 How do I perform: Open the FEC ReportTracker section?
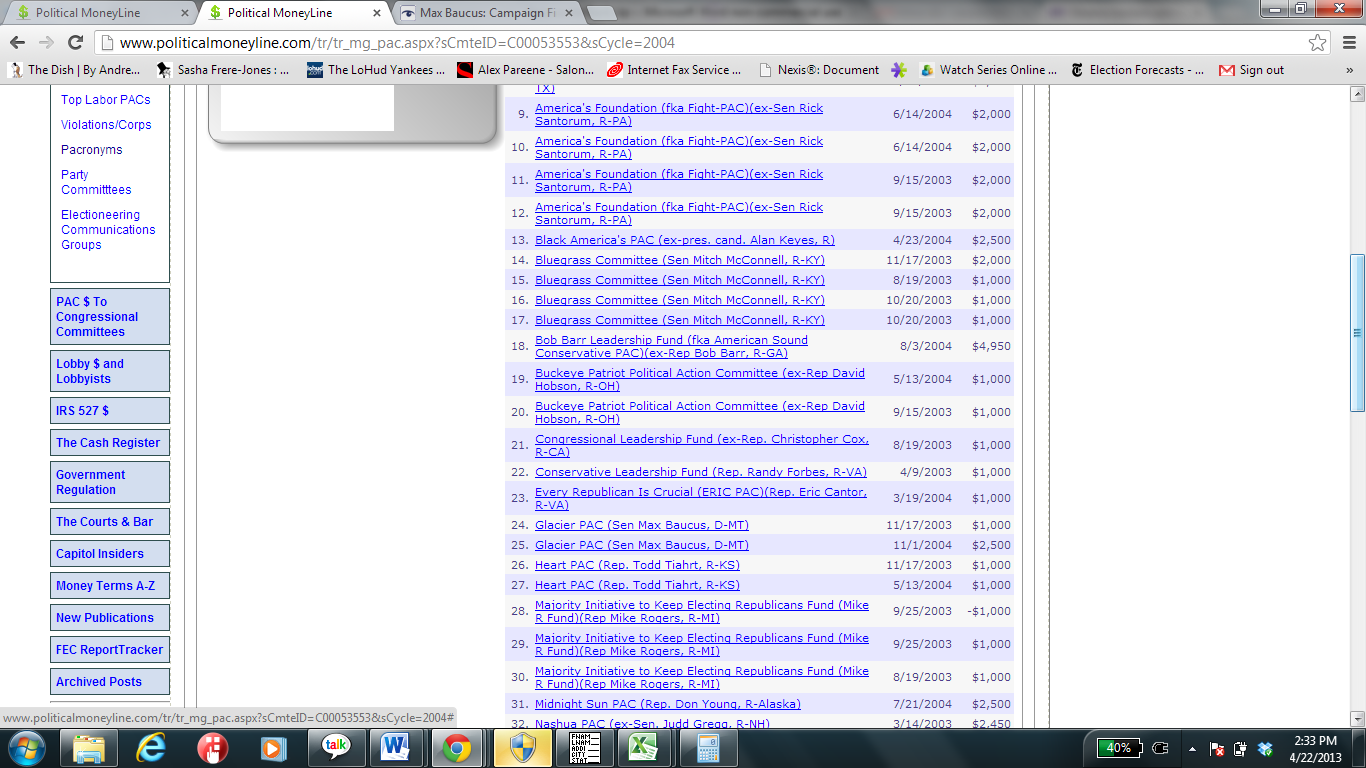click(110, 650)
